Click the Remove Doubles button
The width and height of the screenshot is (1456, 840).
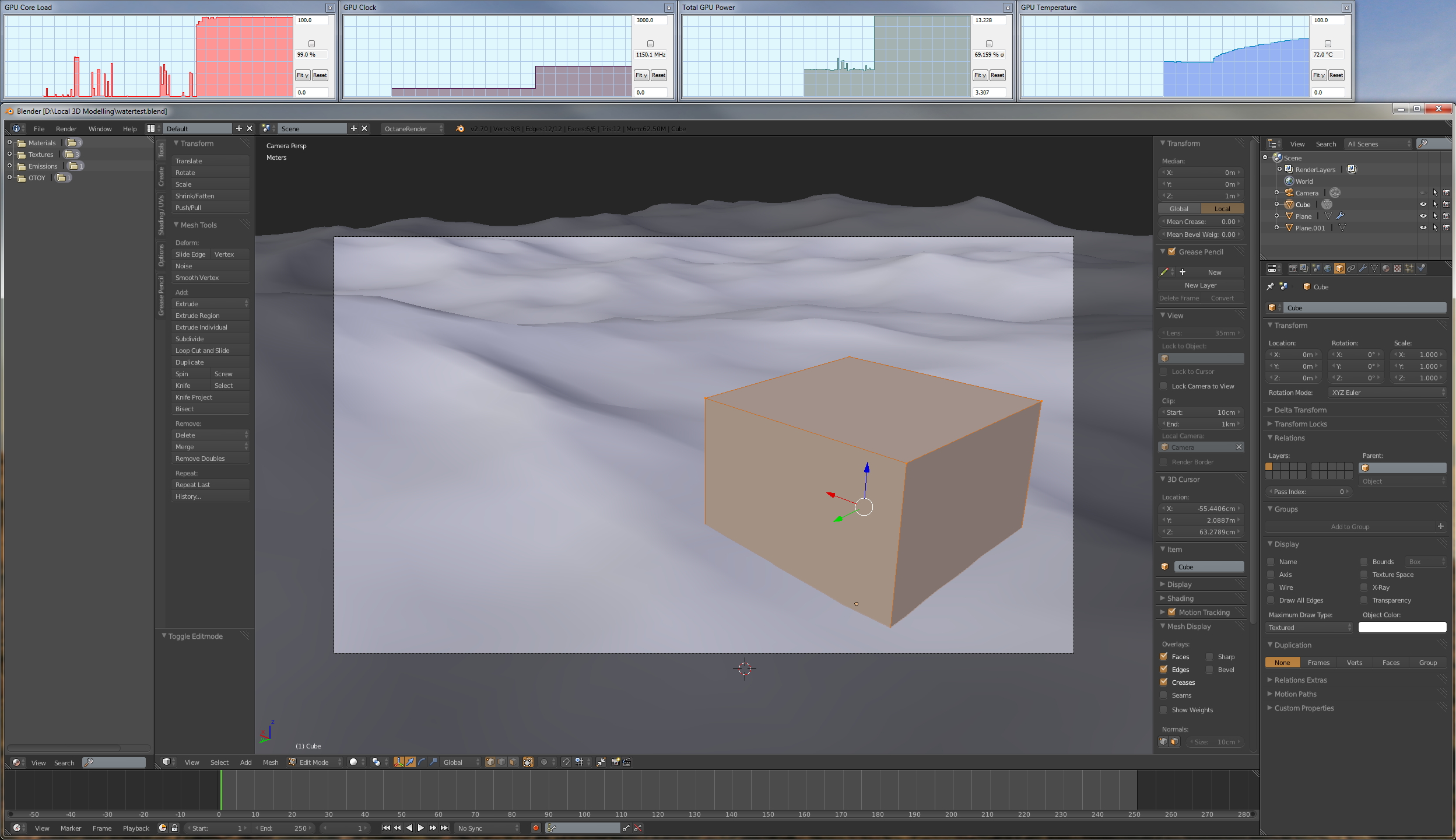click(x=210, y=459)
